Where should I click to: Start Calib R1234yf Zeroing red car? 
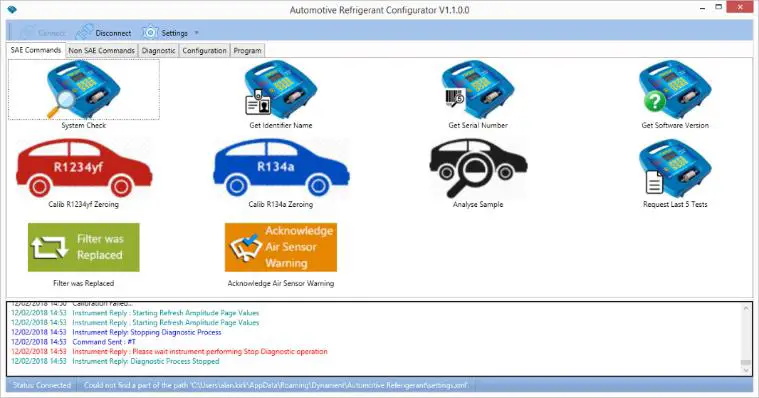point(84,168)
